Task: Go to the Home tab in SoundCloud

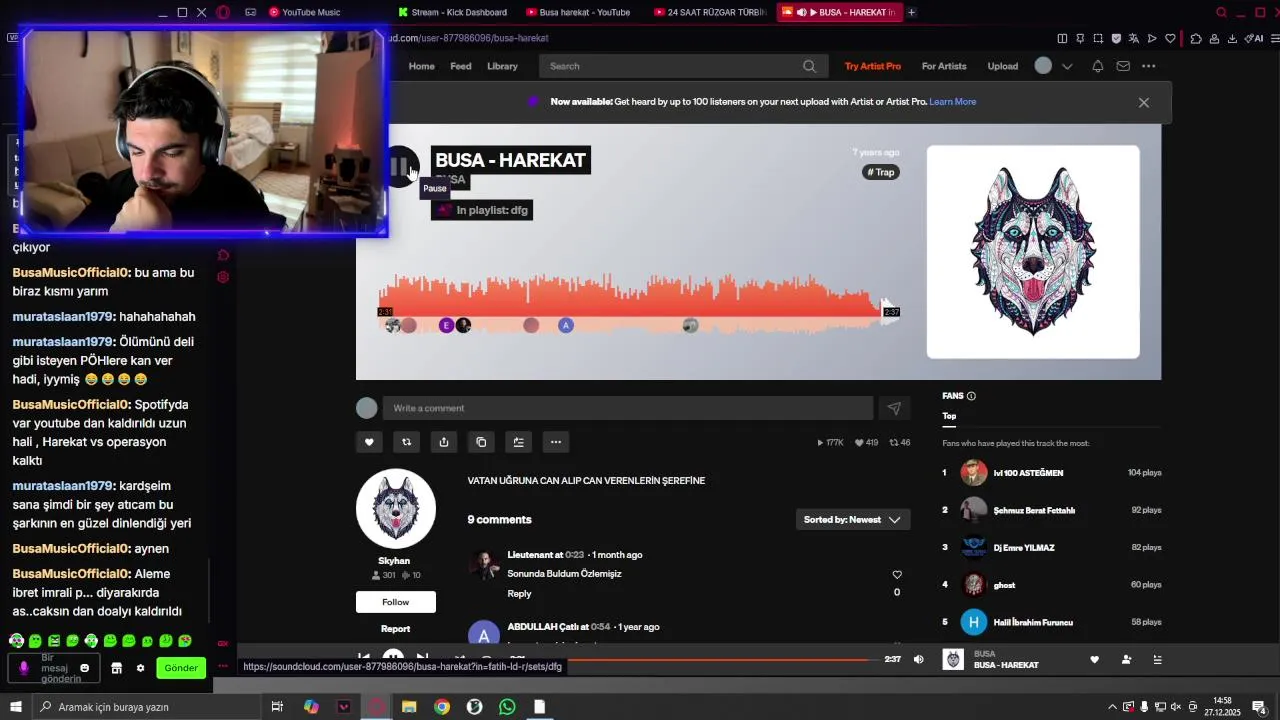Action: coord(422,66)
